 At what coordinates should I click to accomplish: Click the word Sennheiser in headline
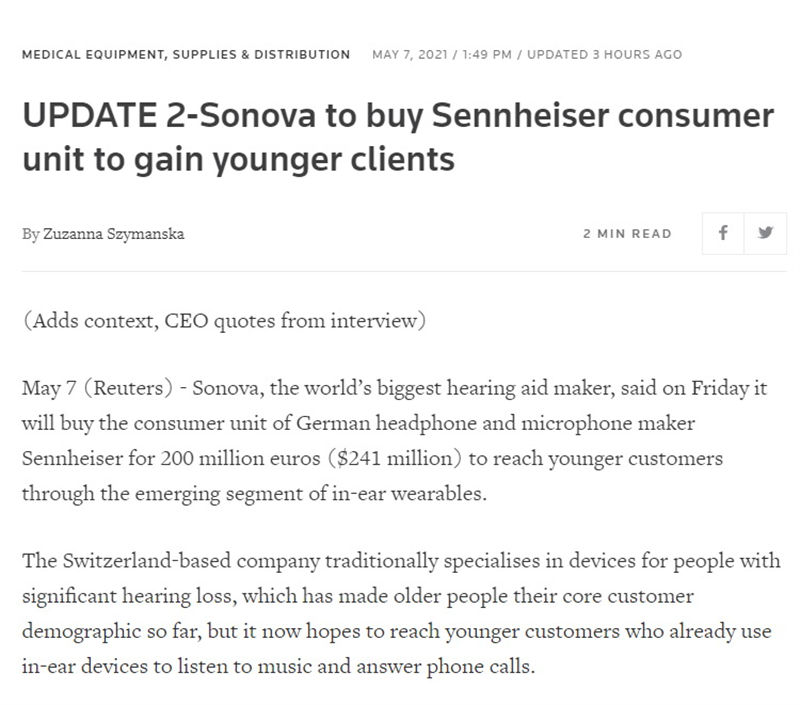point(520,115)
